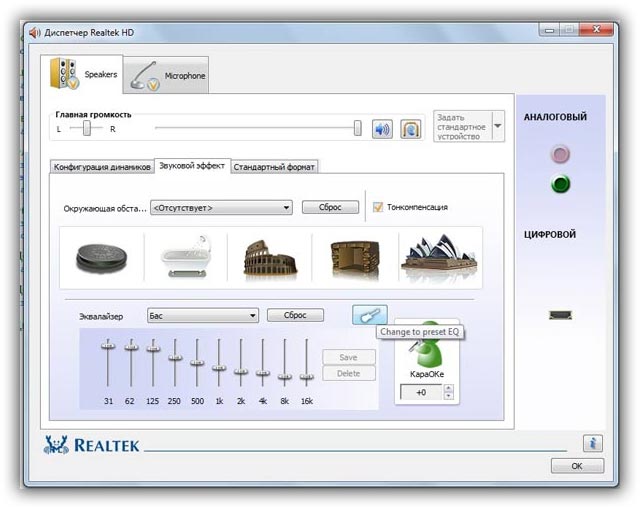The height and width of the screenshot is (509, 640).
Task: Click the Delete equalizer button
Action: (x=349, y=373)
